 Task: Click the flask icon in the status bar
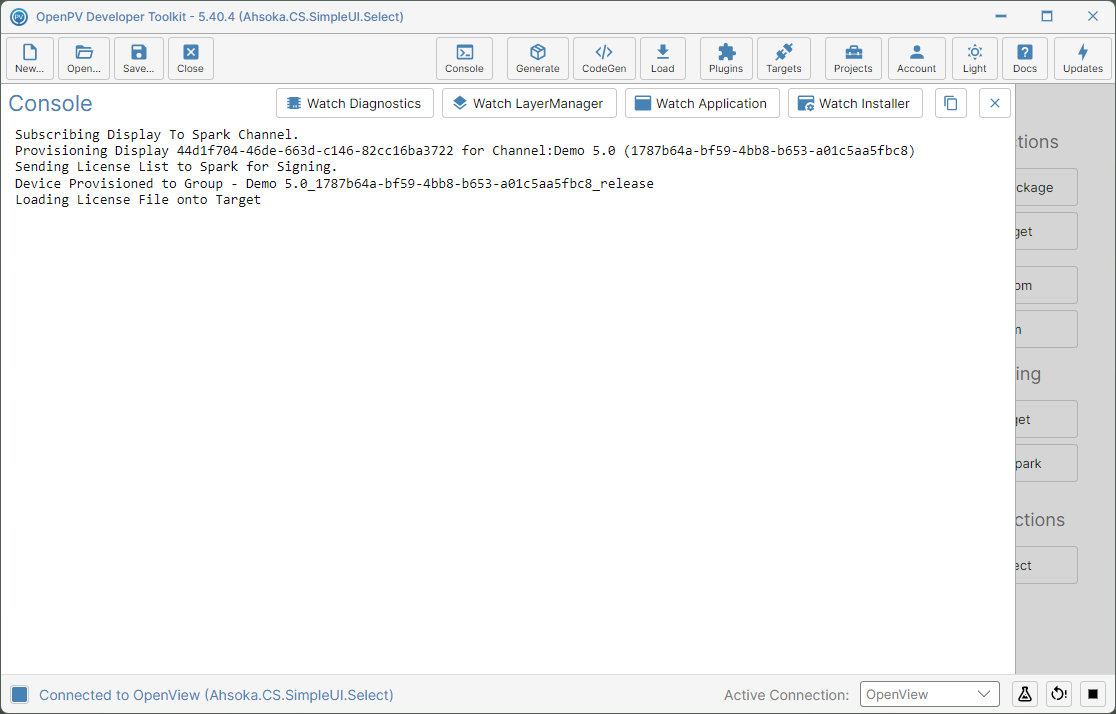(1025, 694)
